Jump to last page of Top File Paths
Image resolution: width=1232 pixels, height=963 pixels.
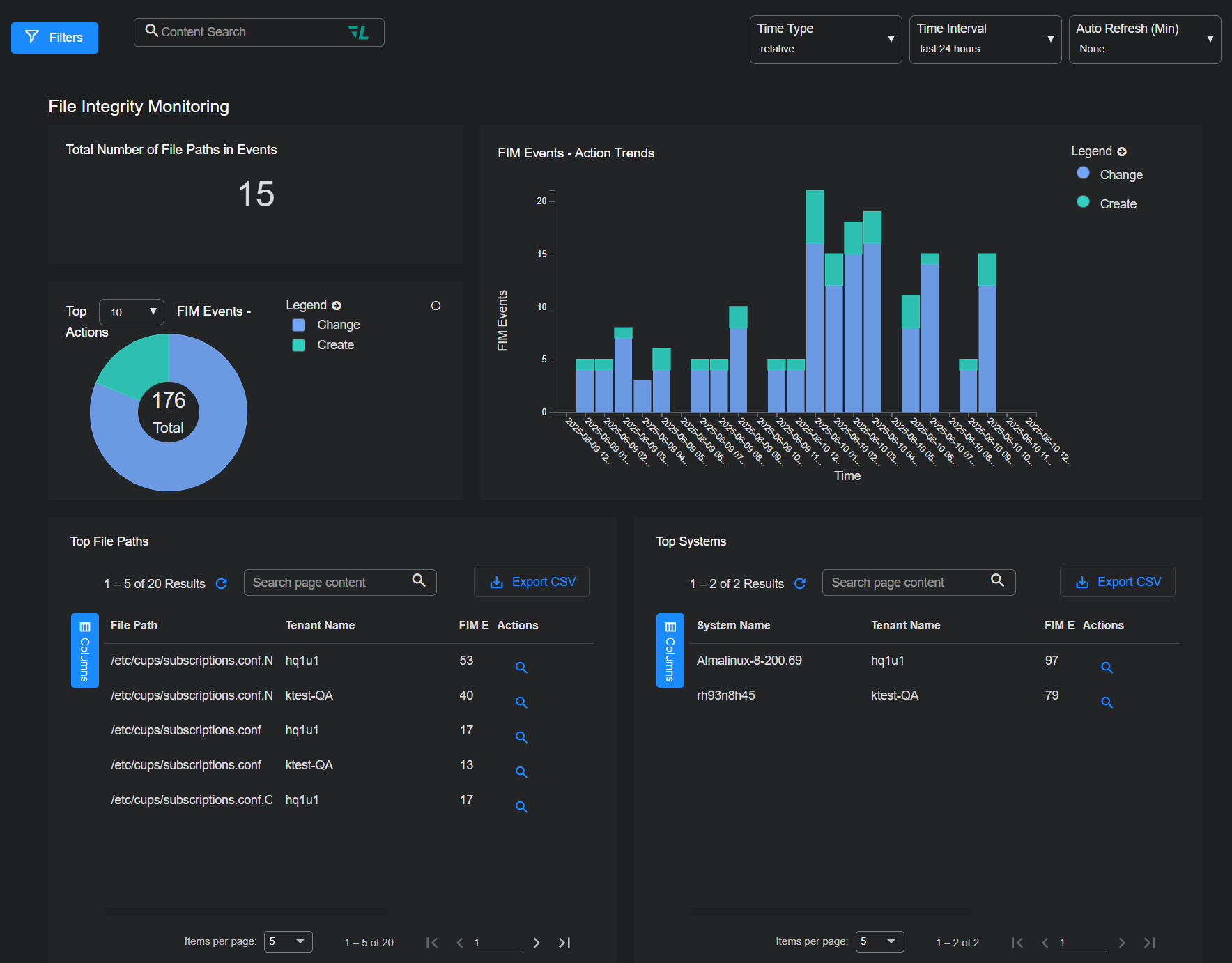(x=564, y=943)
